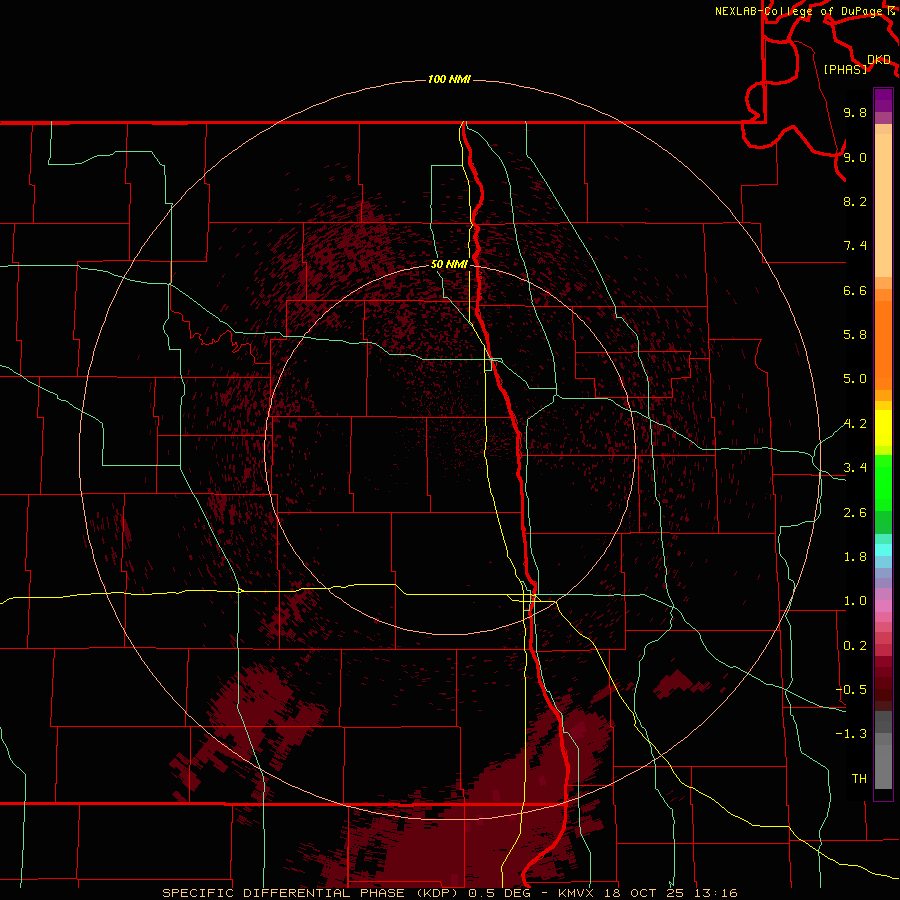Click the 1.8 legend value

click(x=855, y=557)
